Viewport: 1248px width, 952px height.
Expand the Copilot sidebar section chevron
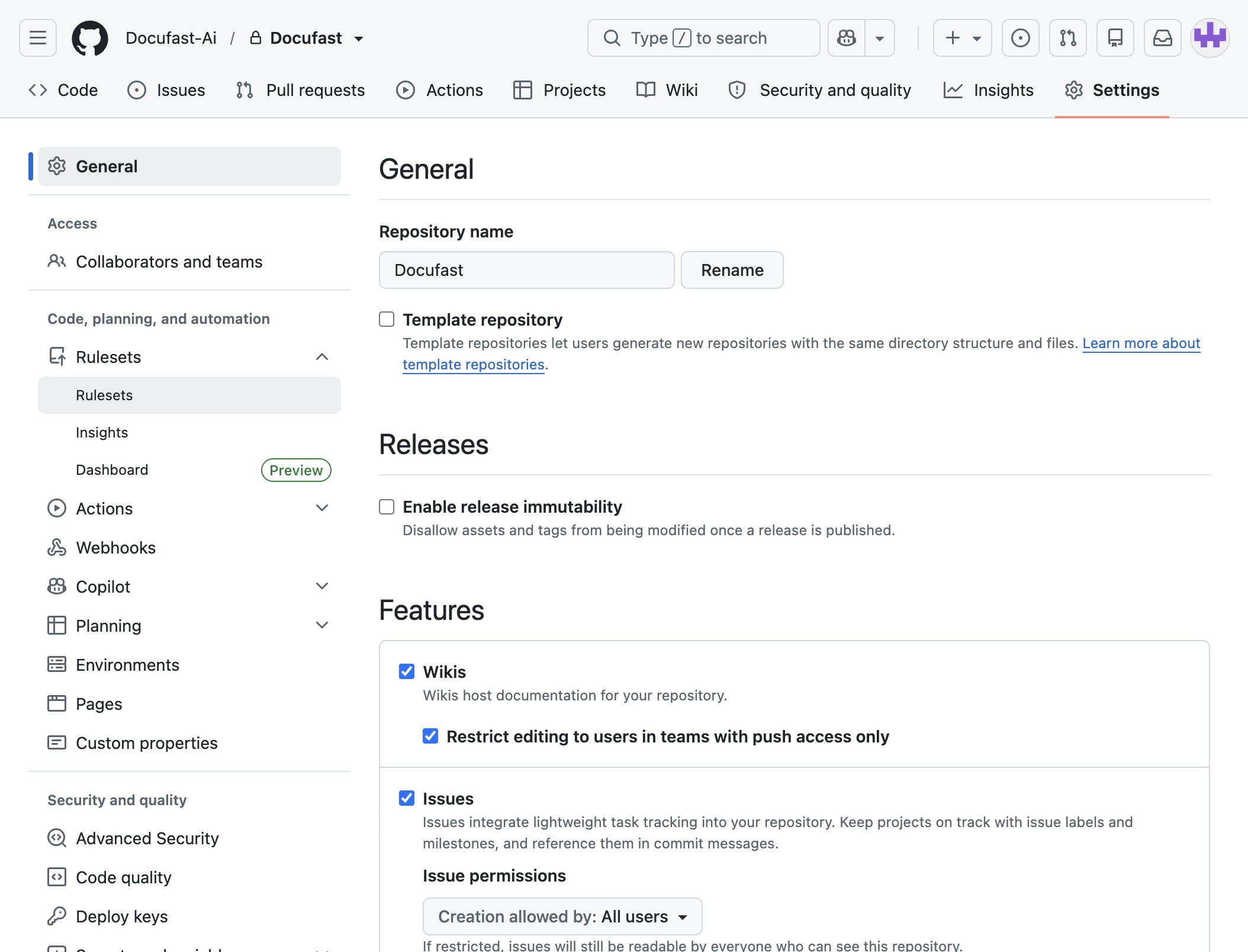point(322,586)
